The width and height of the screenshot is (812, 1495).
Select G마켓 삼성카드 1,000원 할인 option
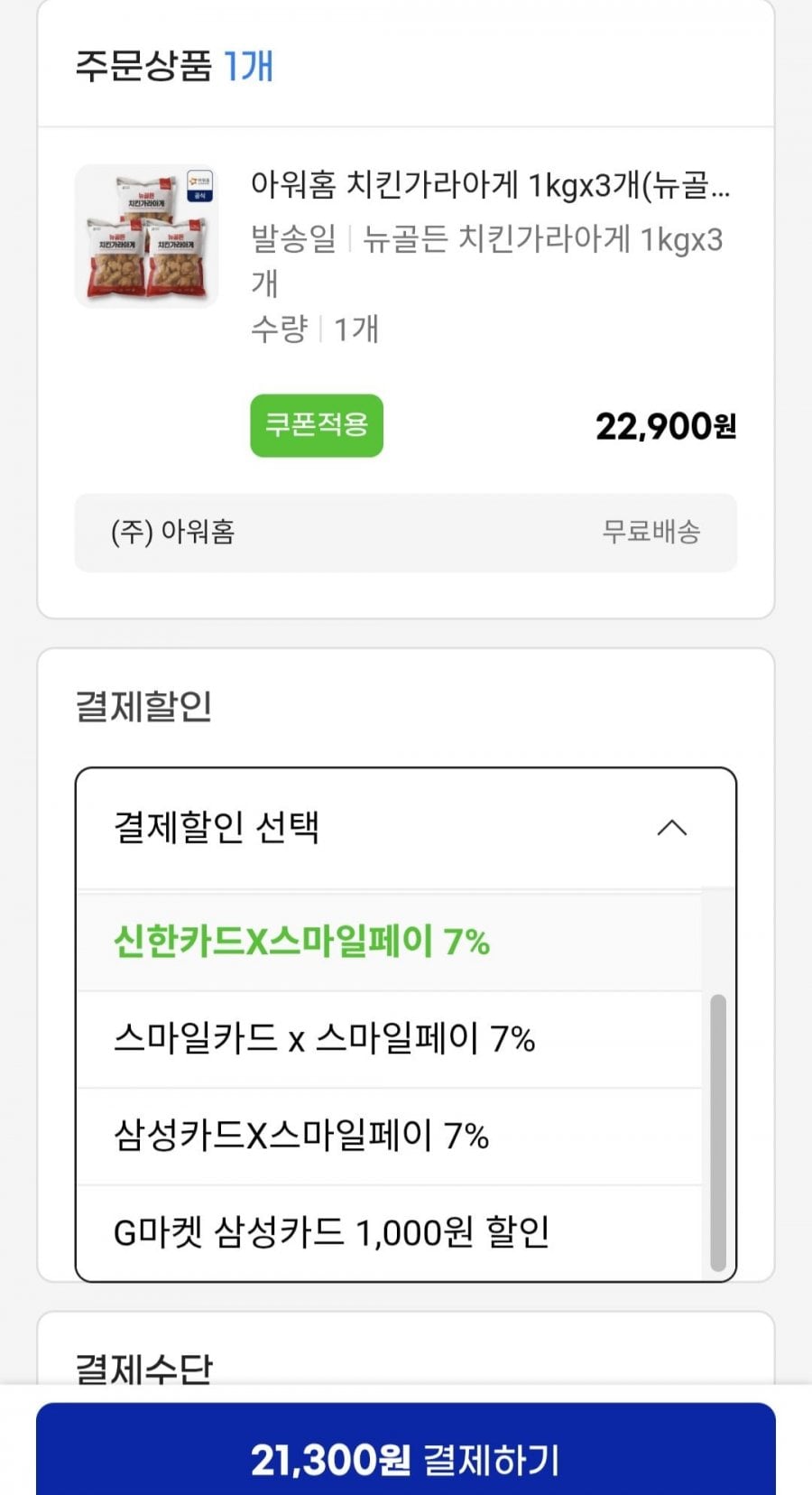[x=331, y=1232]
